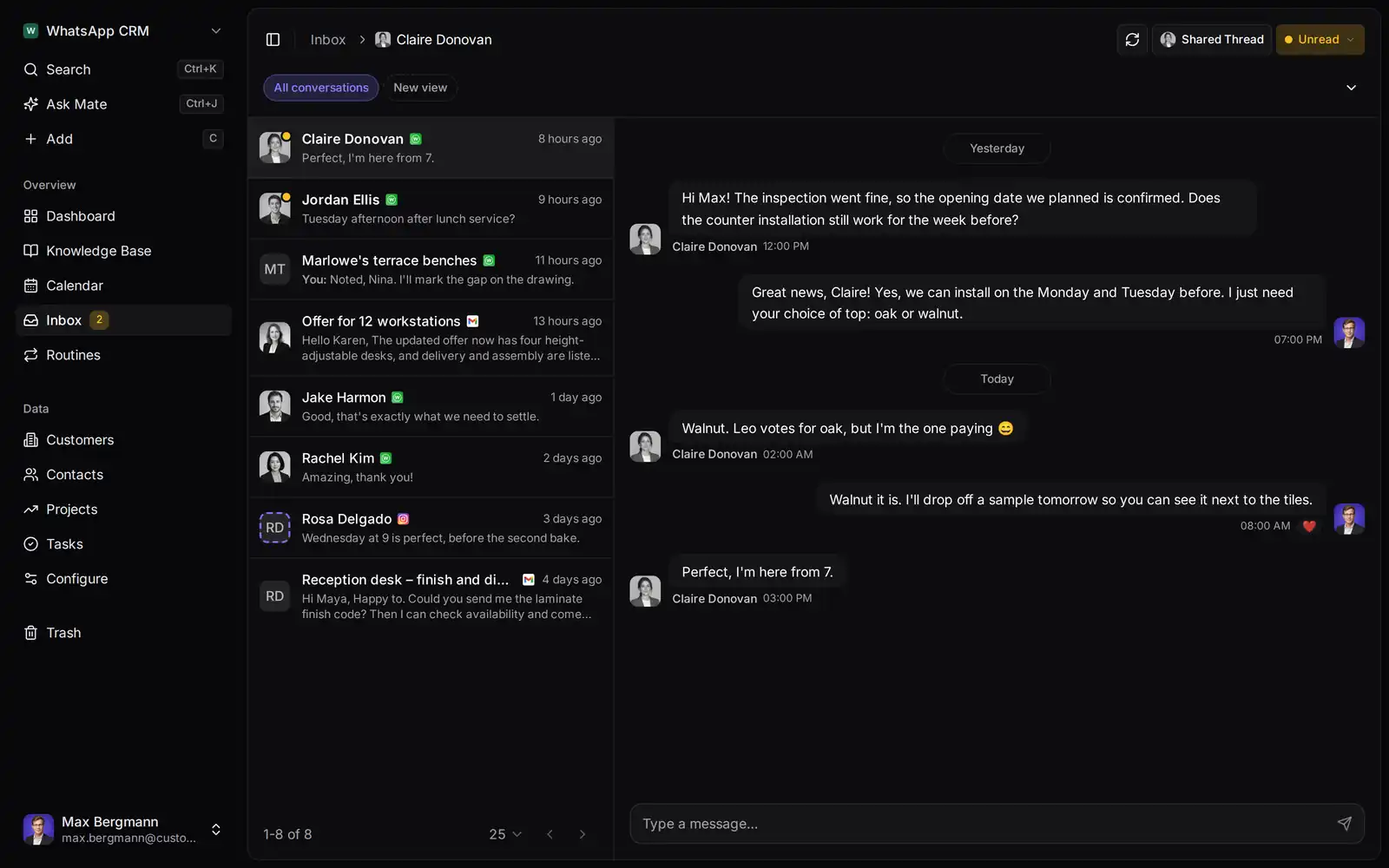1389x868 pixels.
Task: Open Search in the sidebar
Action: pos(123,69)
